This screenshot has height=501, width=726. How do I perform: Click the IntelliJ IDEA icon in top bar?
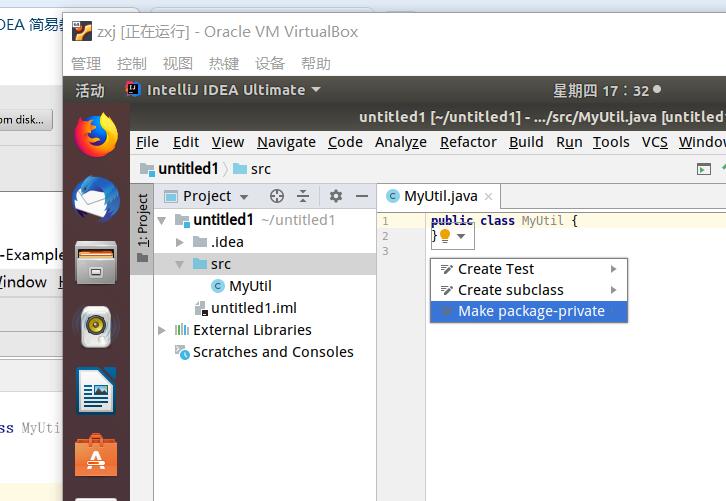click(x=133, y=89)
